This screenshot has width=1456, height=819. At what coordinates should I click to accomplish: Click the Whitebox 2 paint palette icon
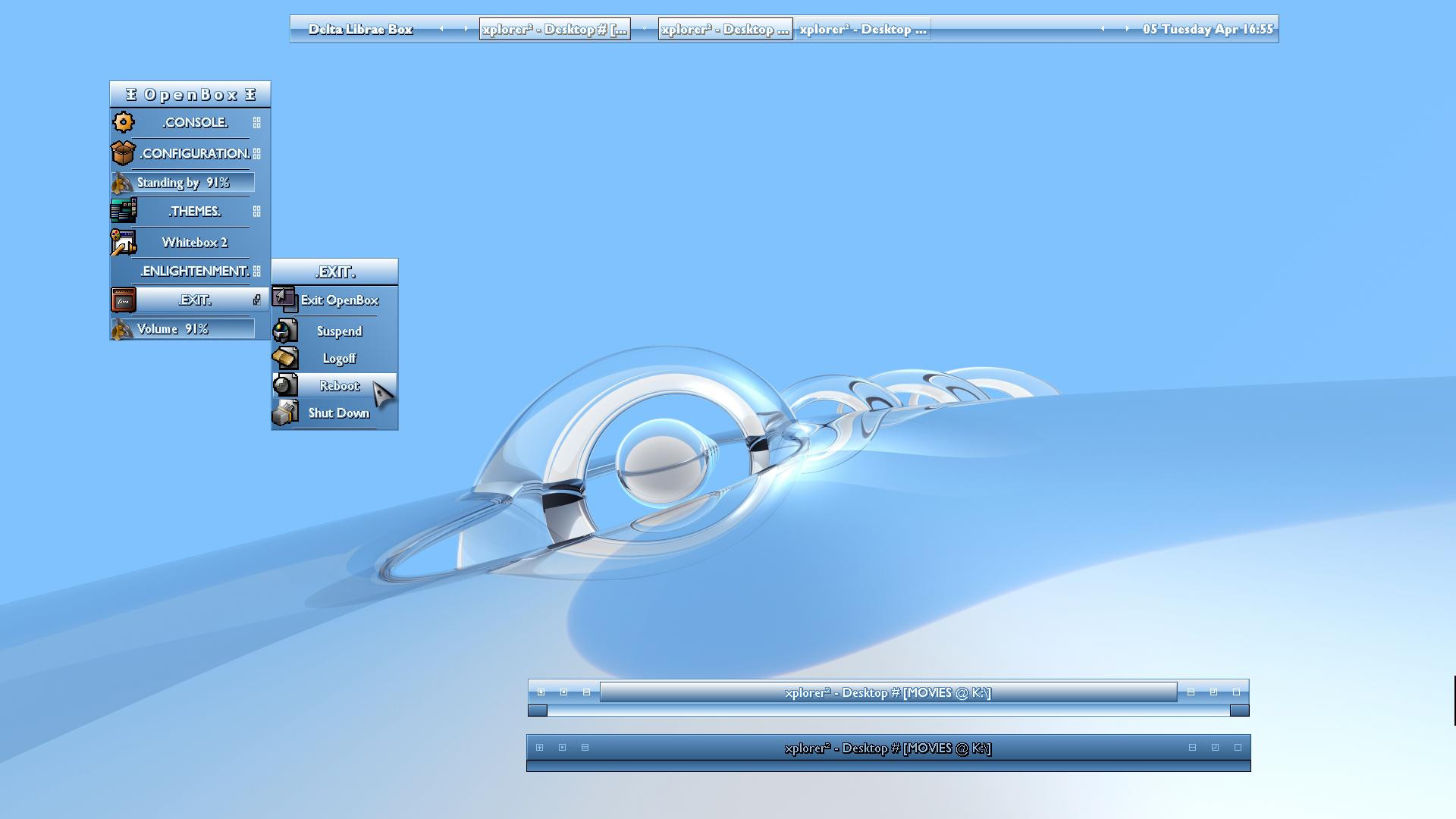pos(123,243)
